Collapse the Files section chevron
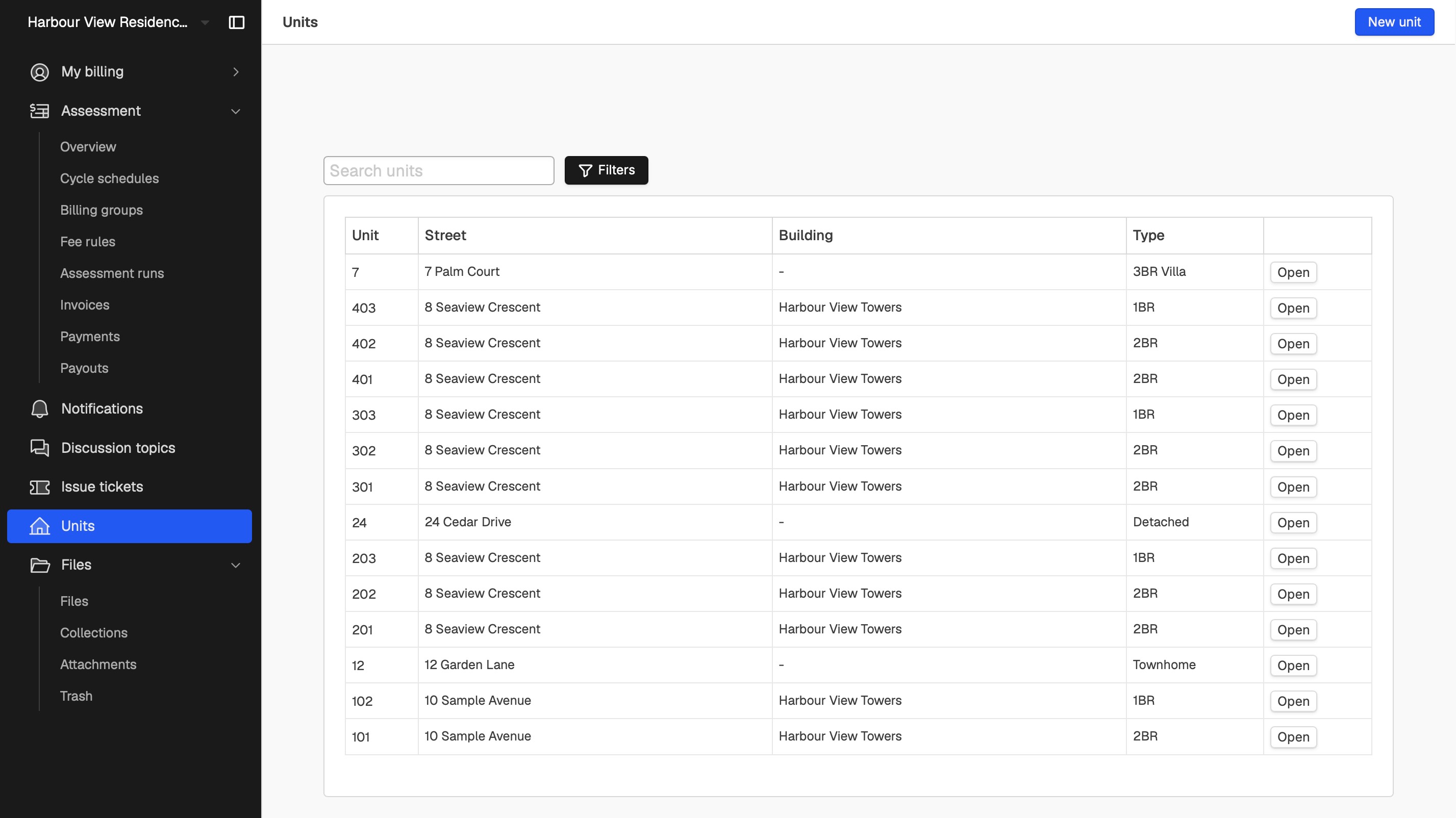This screenshot has height=818, width=1456. 236,565
